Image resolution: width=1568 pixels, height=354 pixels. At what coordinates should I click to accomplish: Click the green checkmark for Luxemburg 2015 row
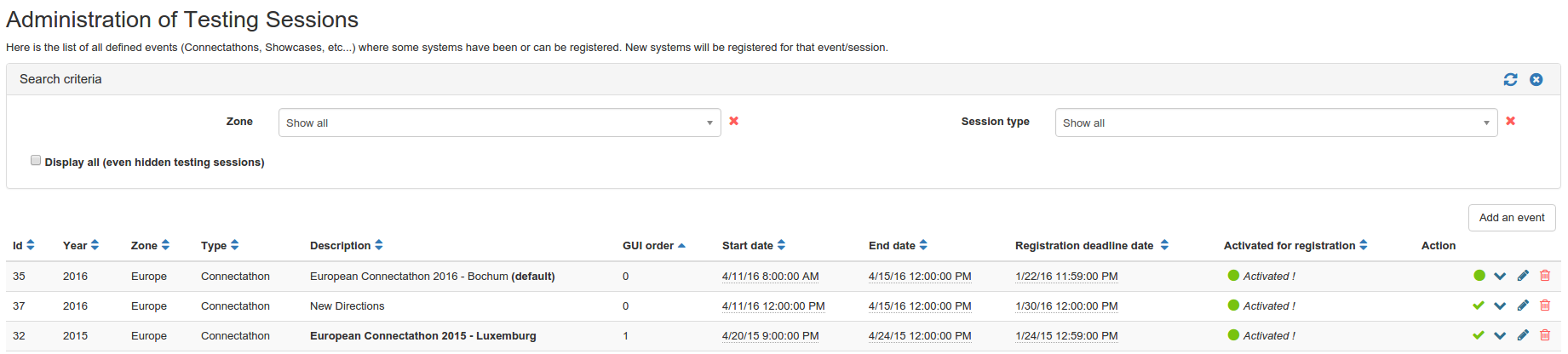click(1479, 335)
